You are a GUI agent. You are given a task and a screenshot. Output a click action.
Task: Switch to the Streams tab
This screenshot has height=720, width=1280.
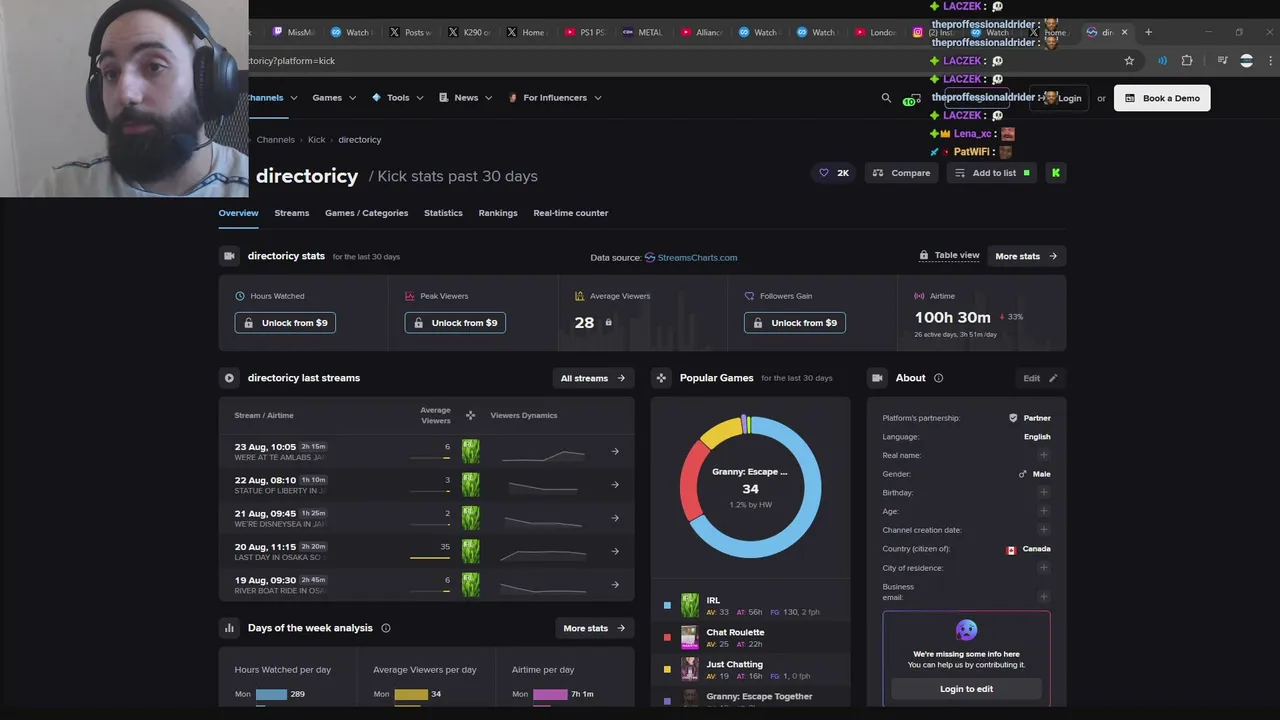pyautogui.click(x=292, y=213)
